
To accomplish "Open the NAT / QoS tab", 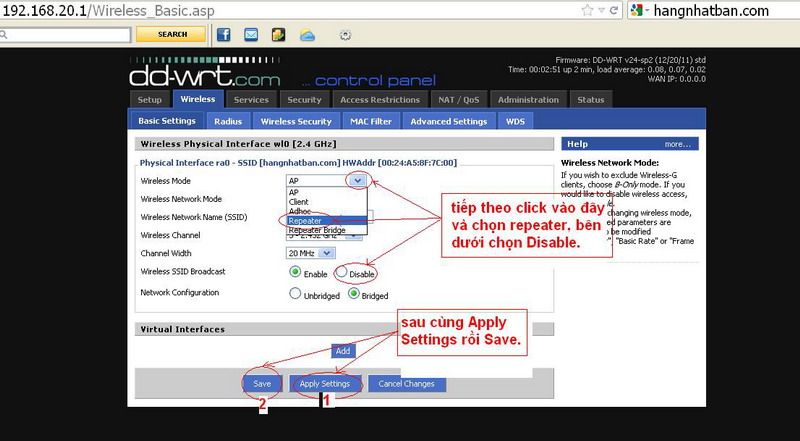I will point(459,100).
